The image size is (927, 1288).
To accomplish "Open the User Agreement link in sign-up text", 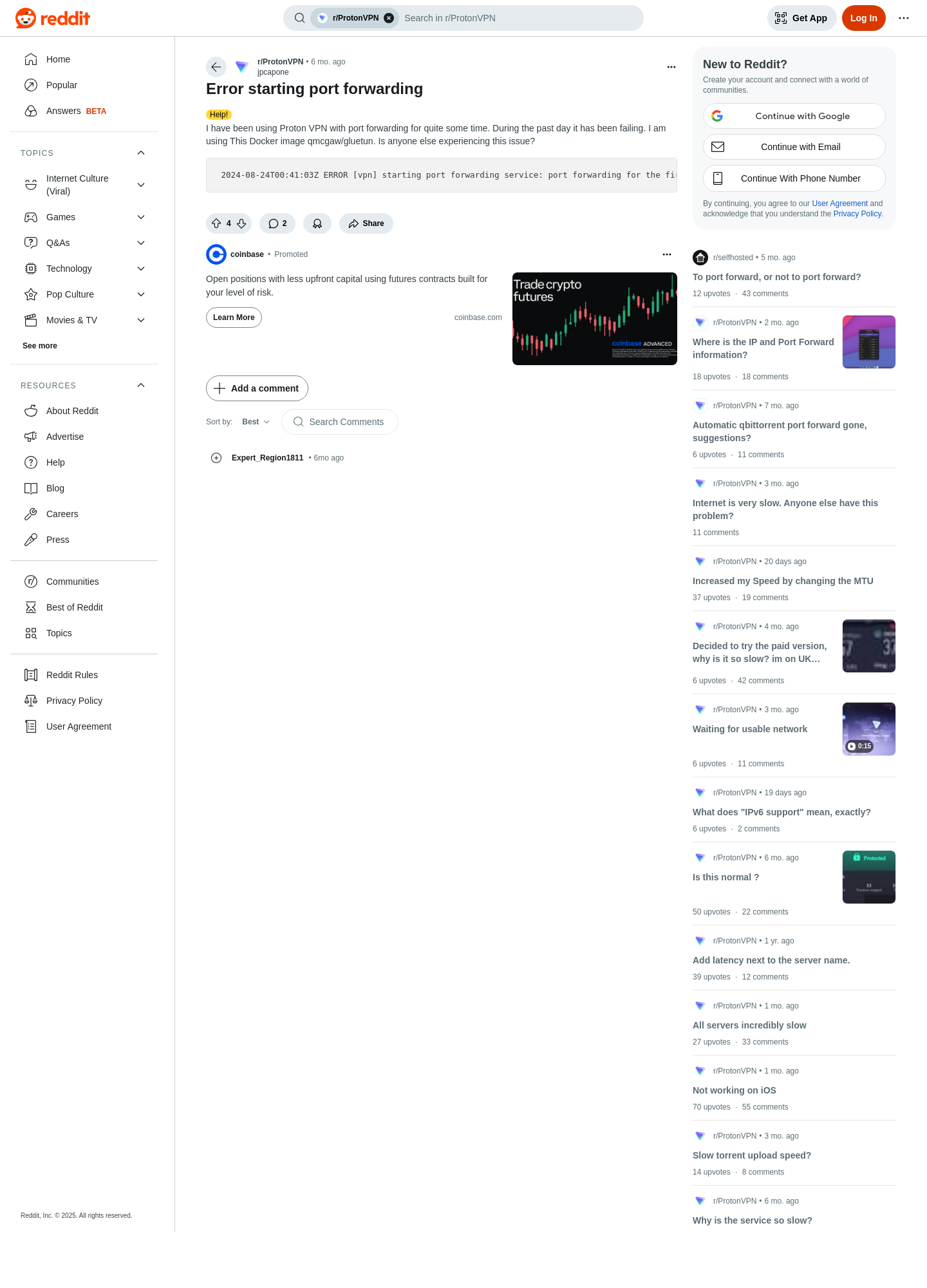I will [839, 204].
